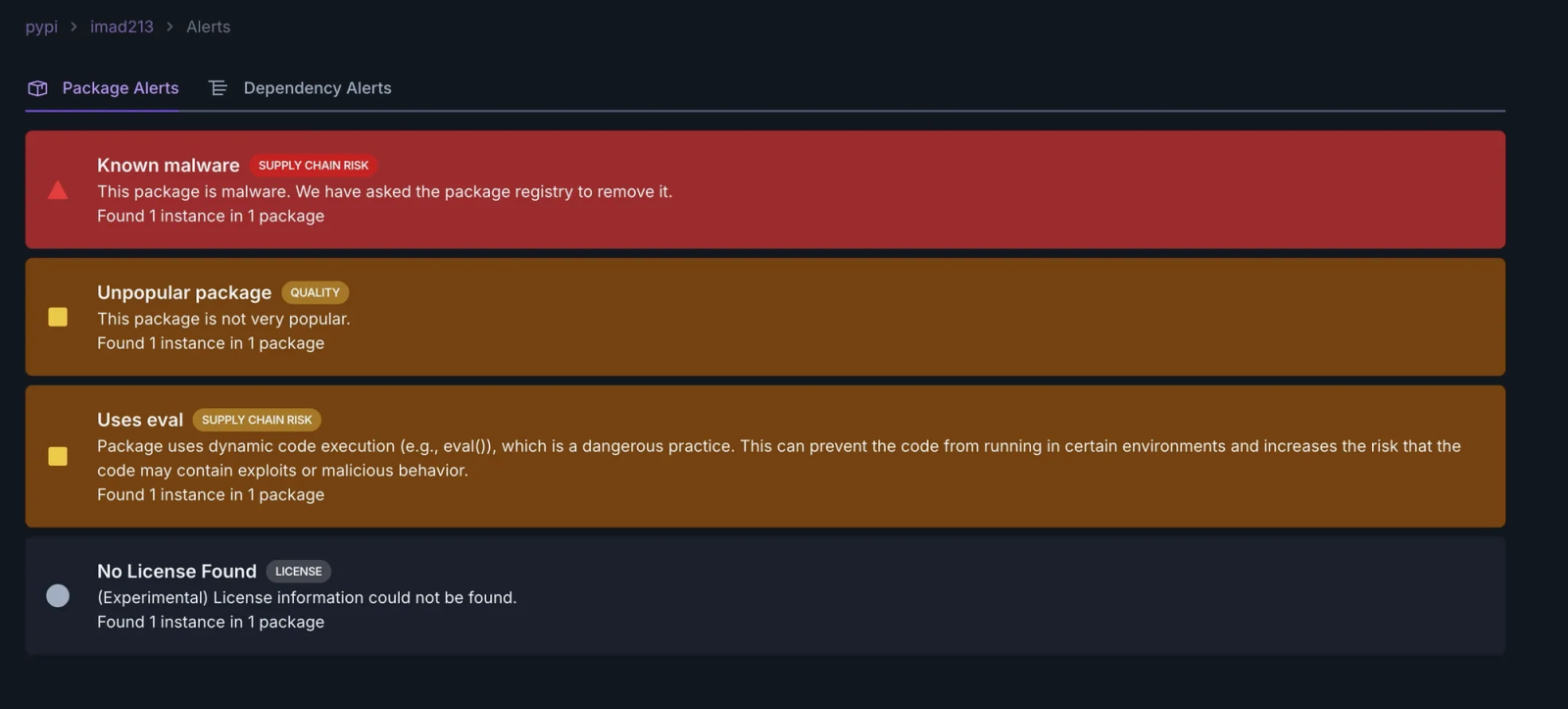Image resolution: width=1568 pixels, height=709 pixels.
Task: Click the breadcrumb chevron after imad213
Action: (x=170, y=26)
